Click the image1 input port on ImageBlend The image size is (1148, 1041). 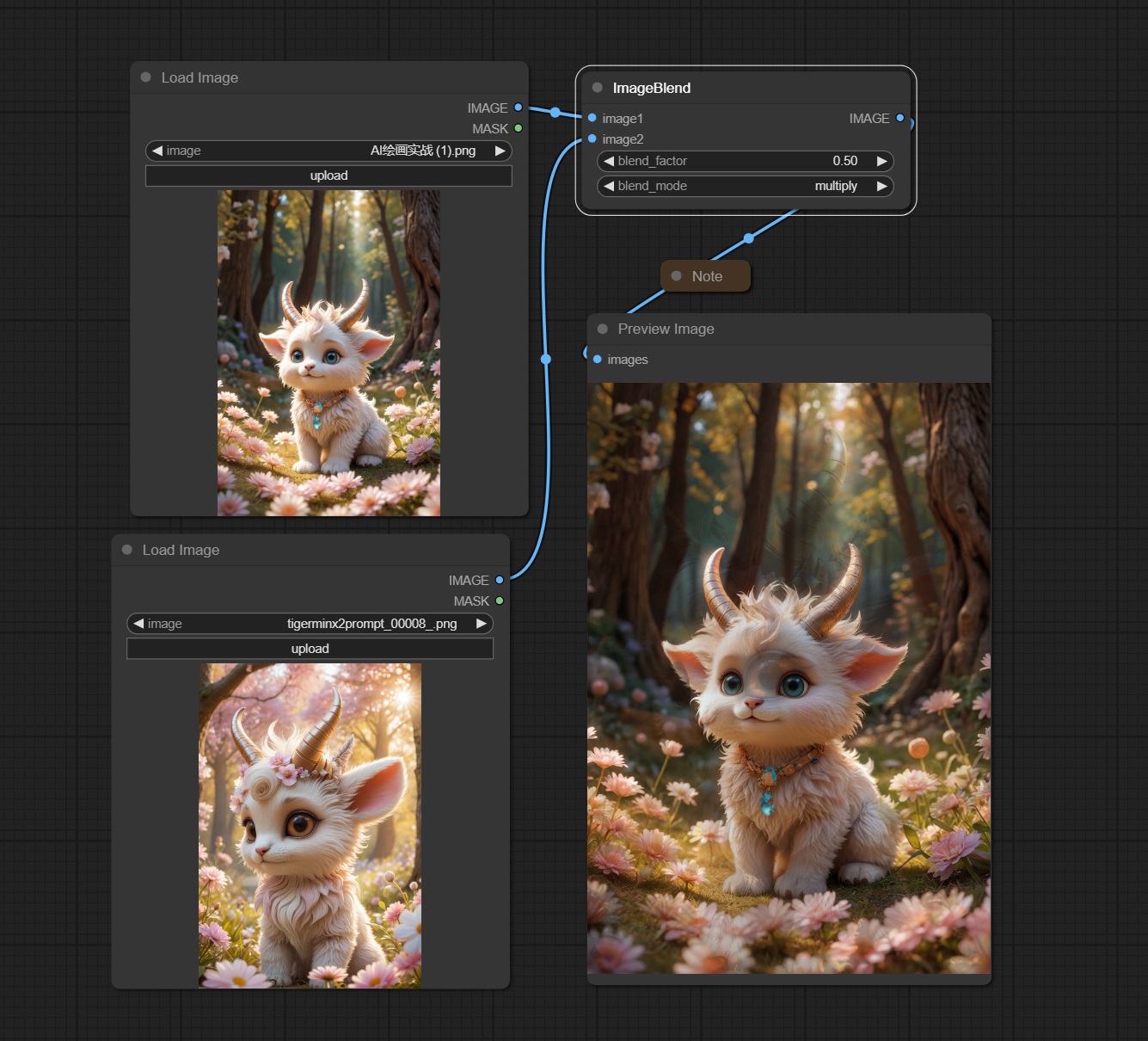click(592, 118)
